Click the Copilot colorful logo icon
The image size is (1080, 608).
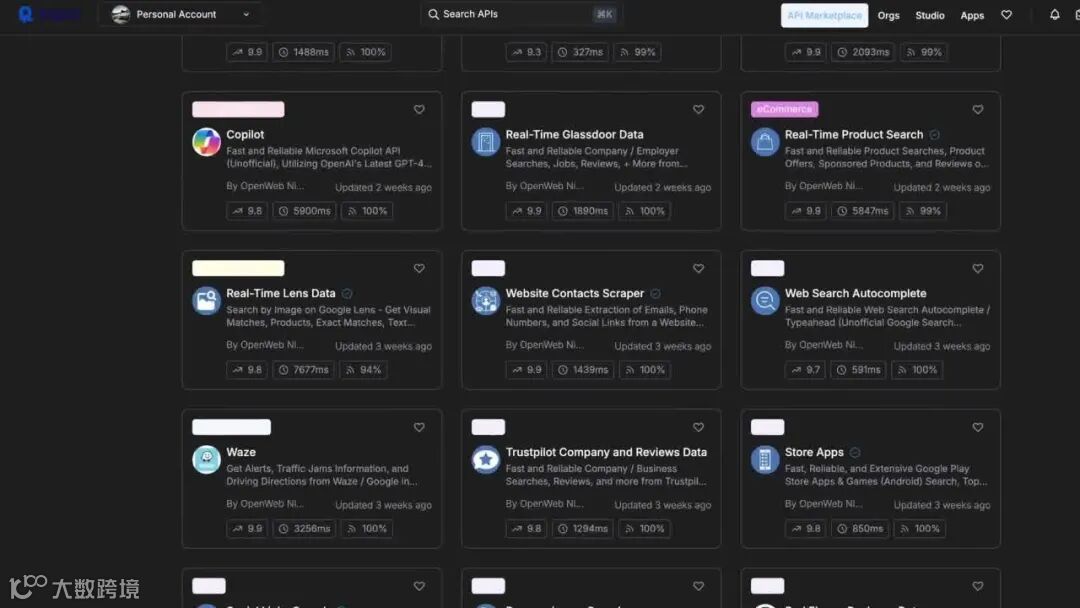pyautogui.click(x=206, y=142)
